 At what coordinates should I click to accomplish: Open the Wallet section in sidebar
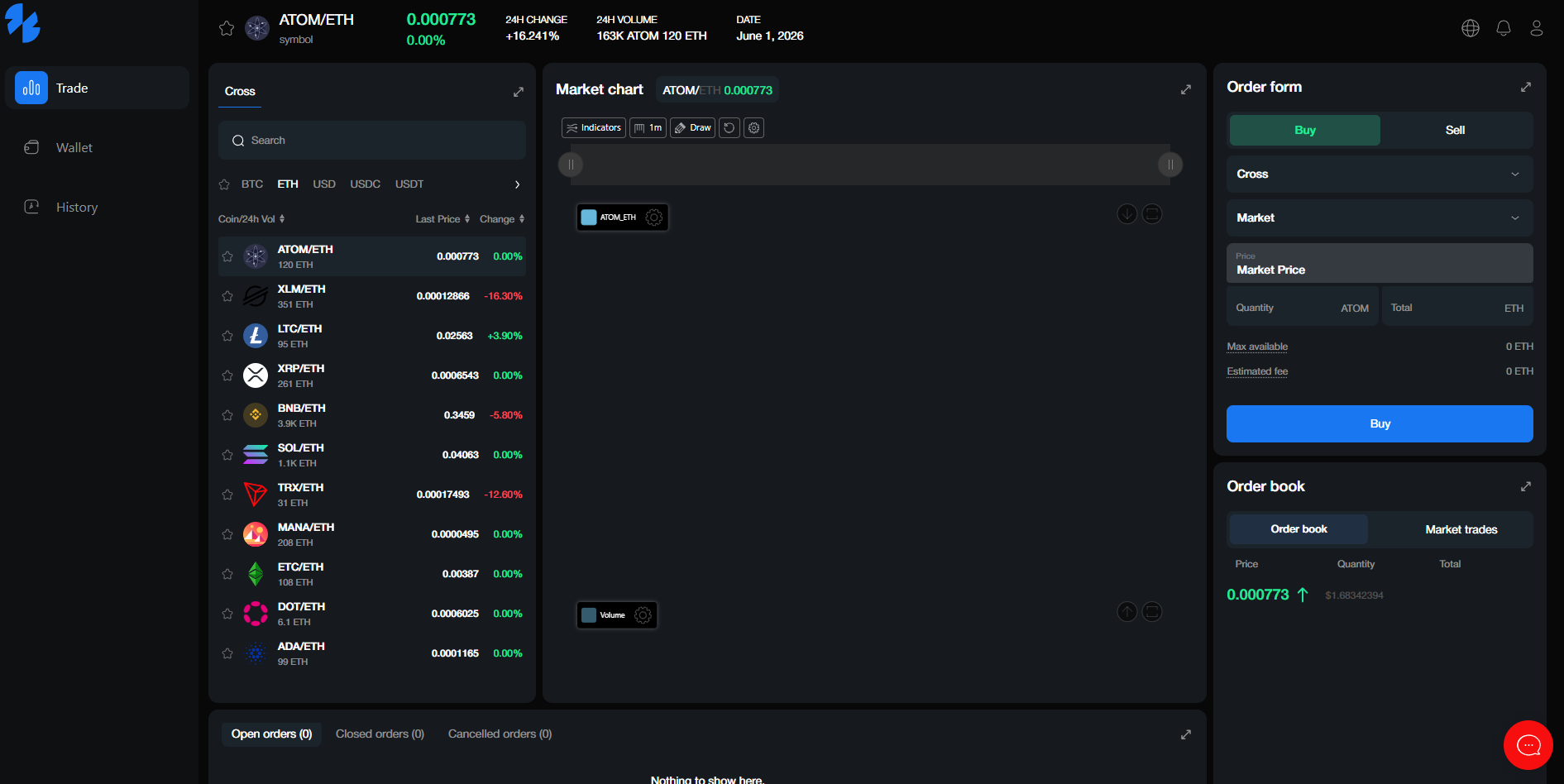click(98, 147)
